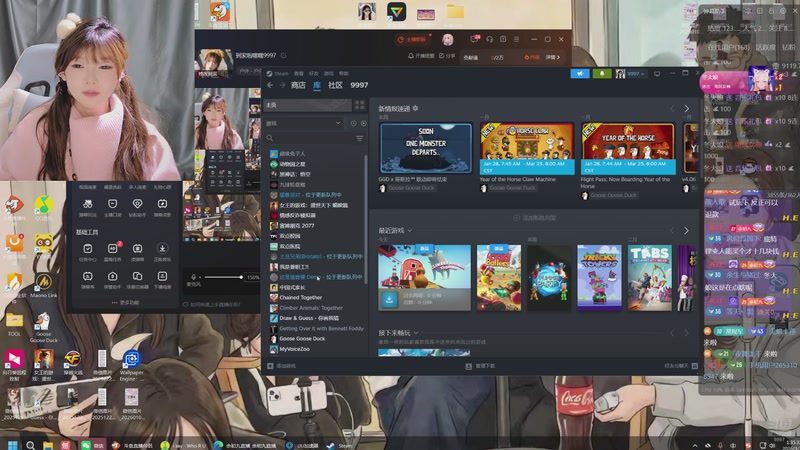Click the microphone icon in streaming tool
Screen dimensions: 800x450
coord(193,277)
